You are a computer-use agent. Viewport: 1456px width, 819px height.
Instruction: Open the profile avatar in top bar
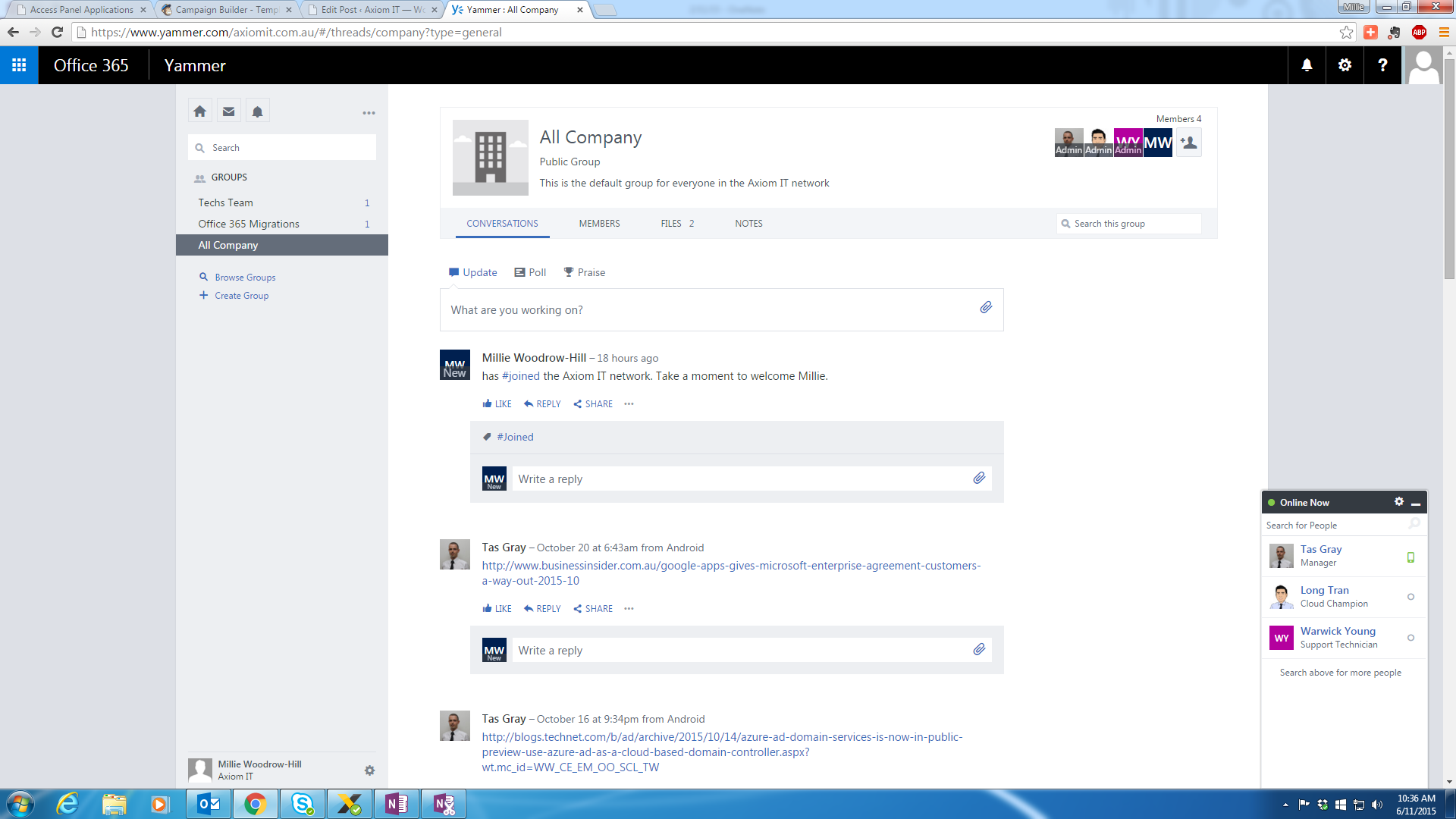[1423, 65]
